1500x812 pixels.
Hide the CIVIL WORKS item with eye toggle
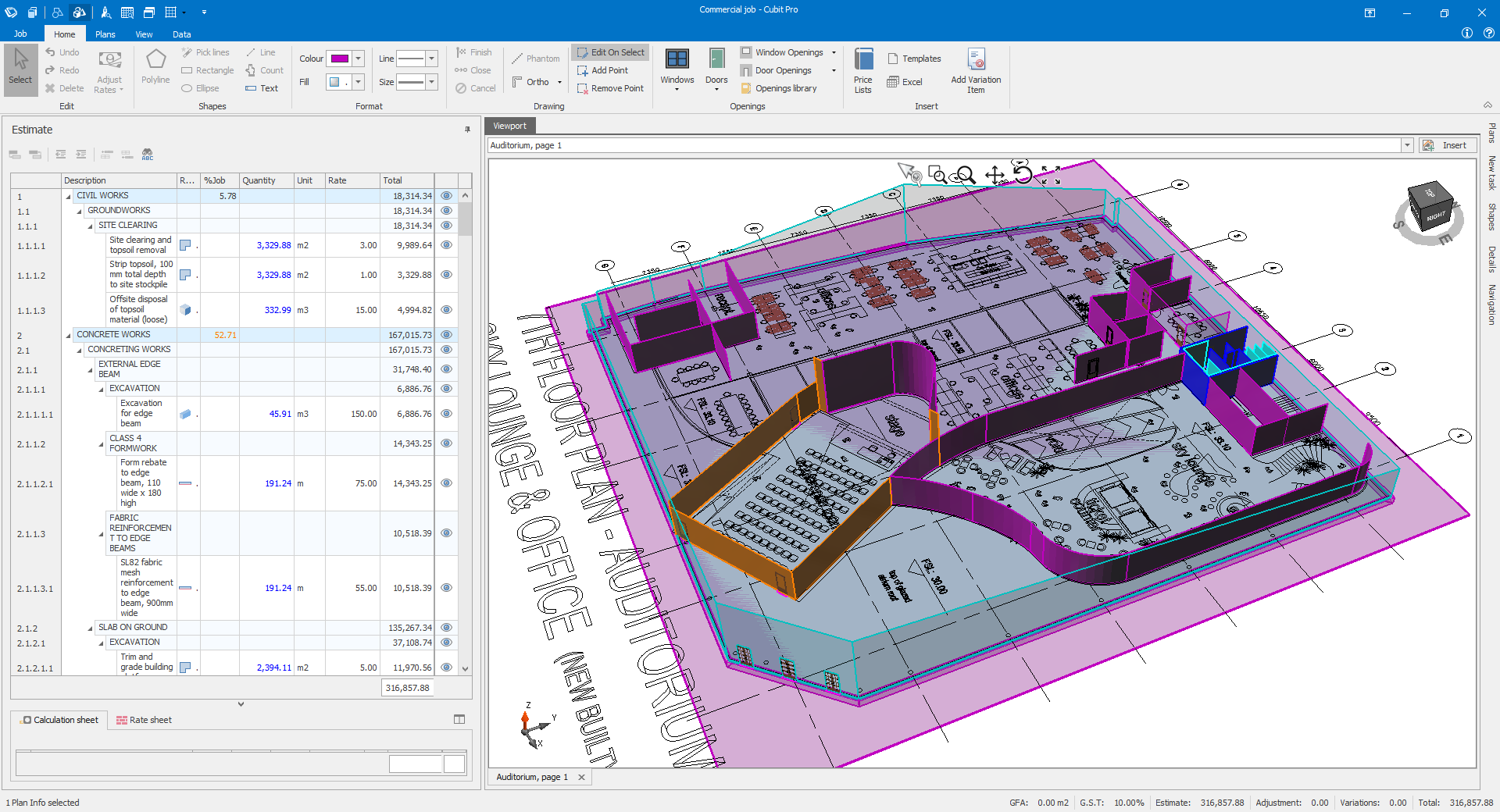click(x=446, y=196)
